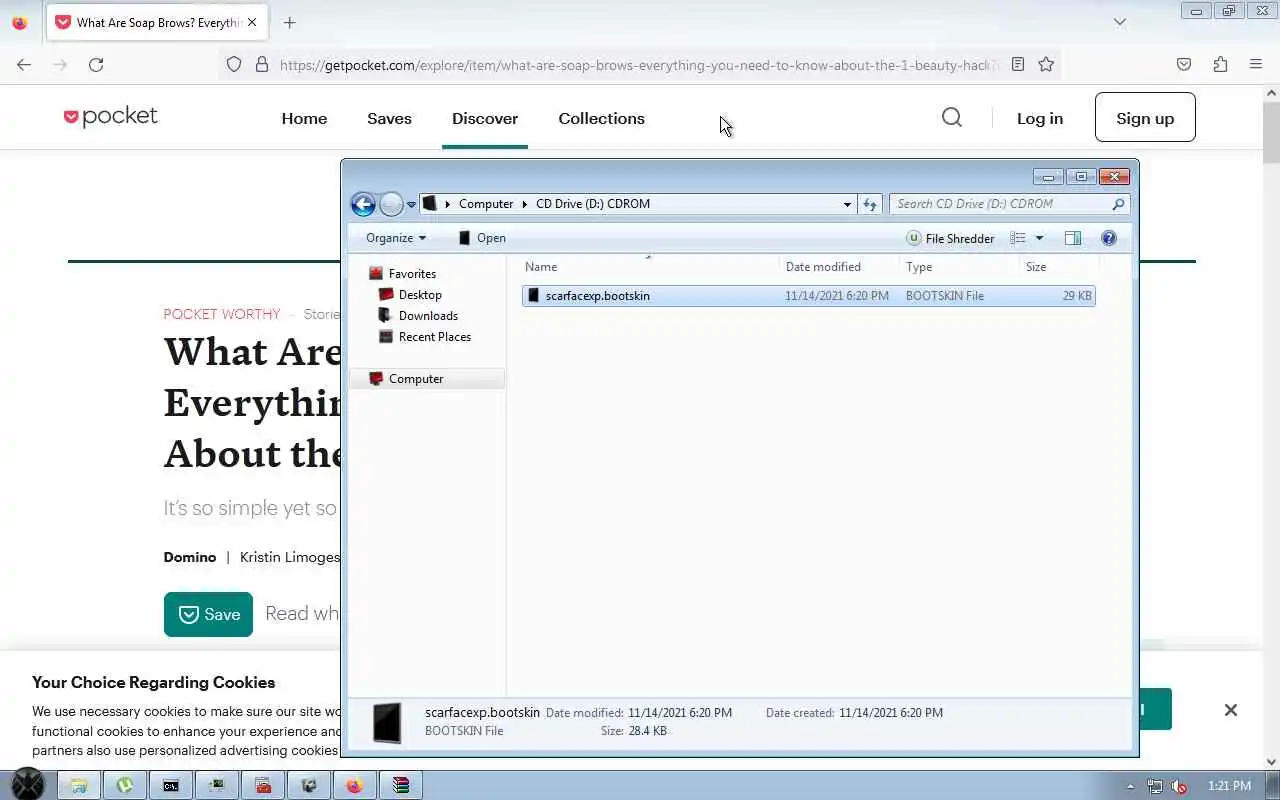Select Favorites in the navigation pane
Viewport: 1280px width, 800px height.
point(412,274)
